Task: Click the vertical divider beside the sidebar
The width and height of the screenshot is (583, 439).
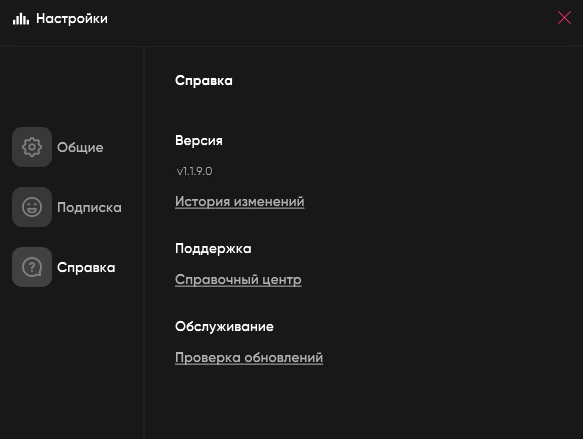Action: [x=144, y=242]
